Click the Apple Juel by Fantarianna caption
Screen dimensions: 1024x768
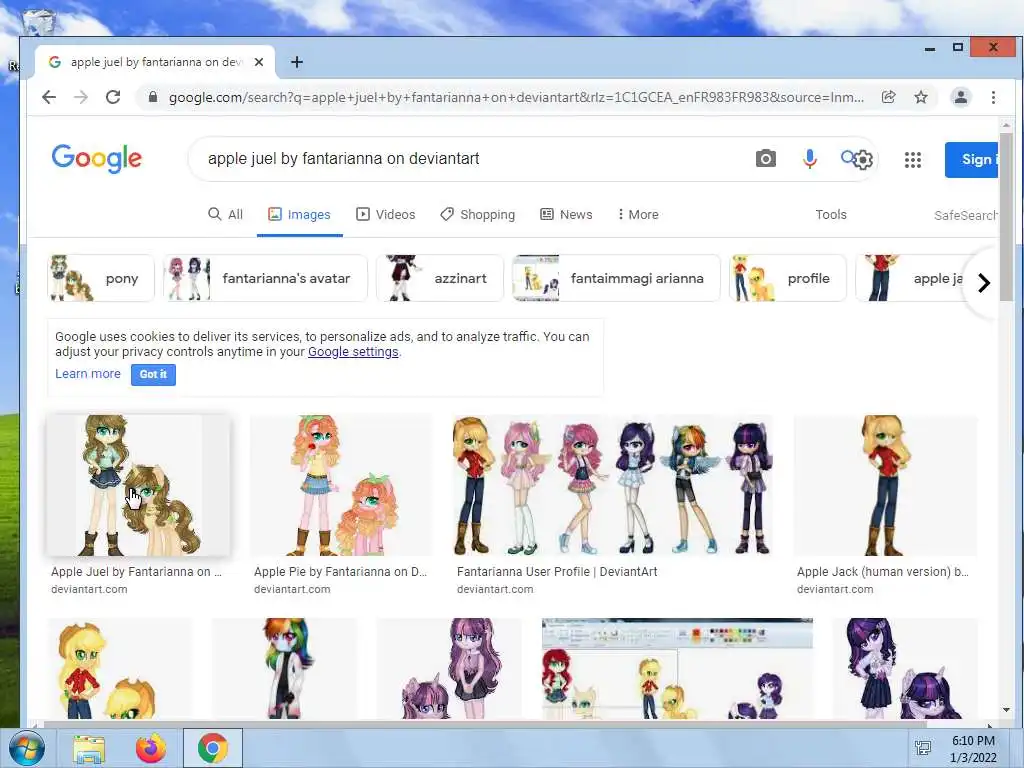(x=136, y=571)
